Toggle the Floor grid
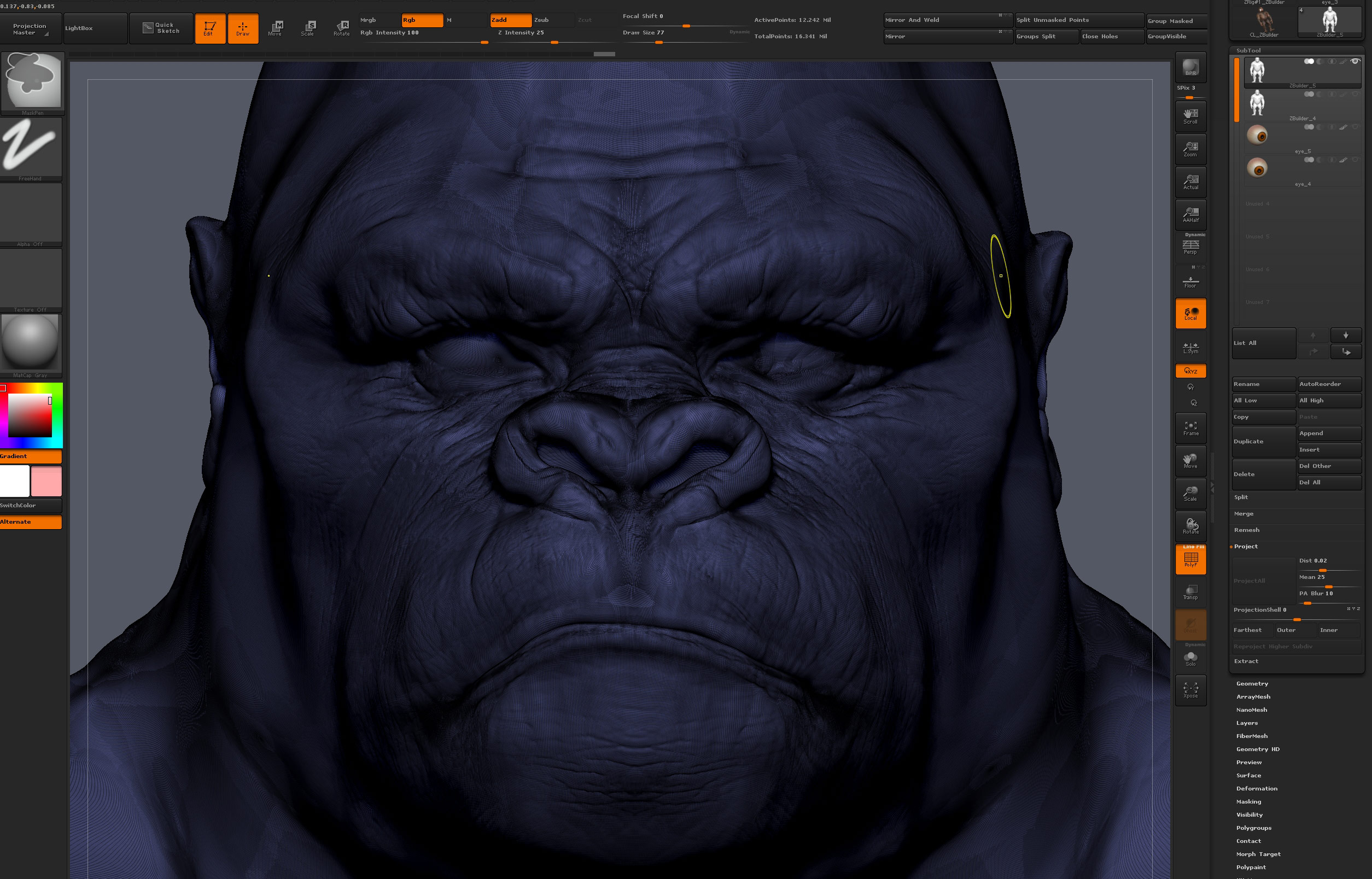Screen dimensions: 1372x879 coord(1190,280)
